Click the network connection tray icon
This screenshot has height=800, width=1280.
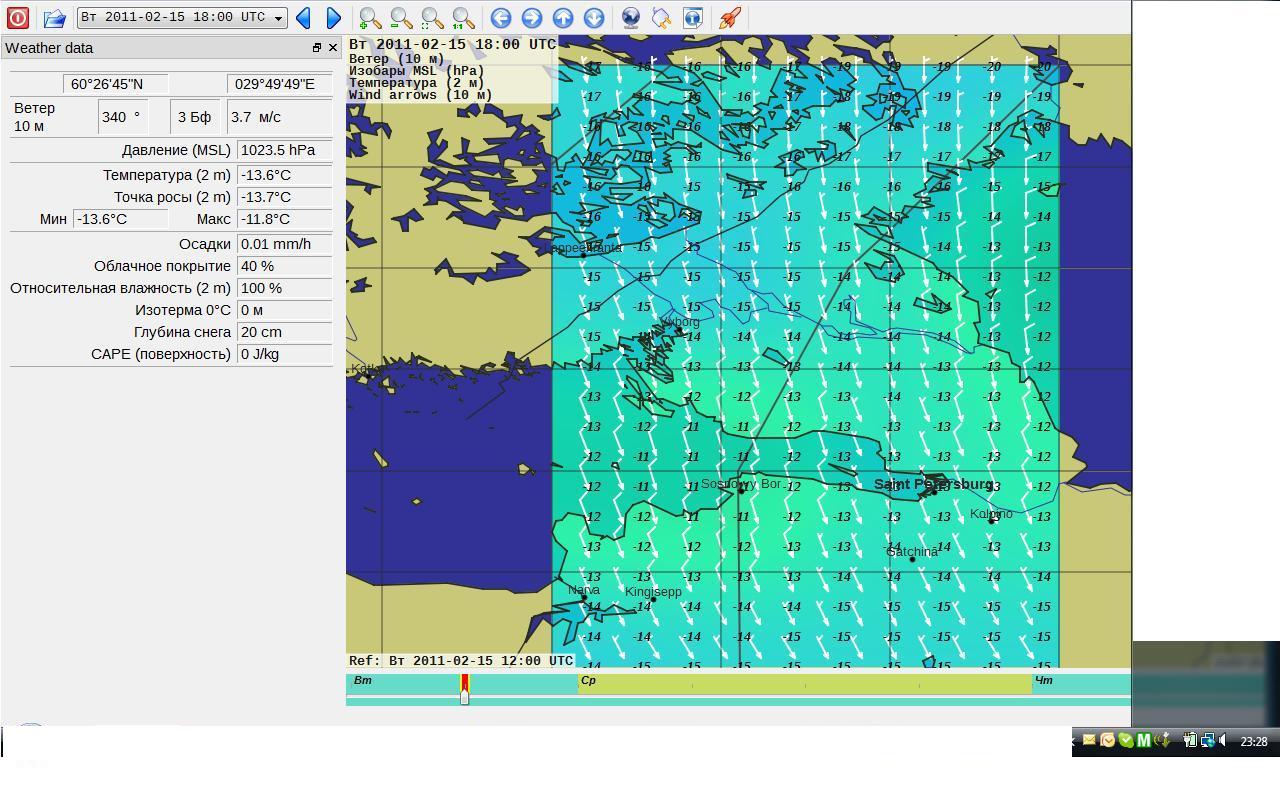pyautogui.click(x=1207, y=741)
